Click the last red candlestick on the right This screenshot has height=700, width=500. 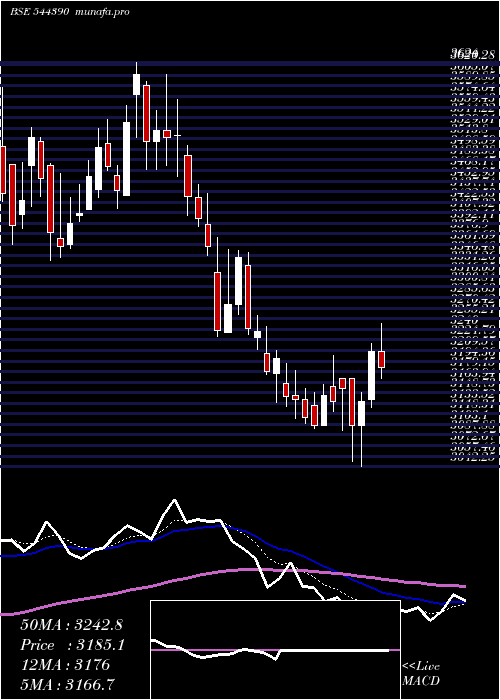382,359
